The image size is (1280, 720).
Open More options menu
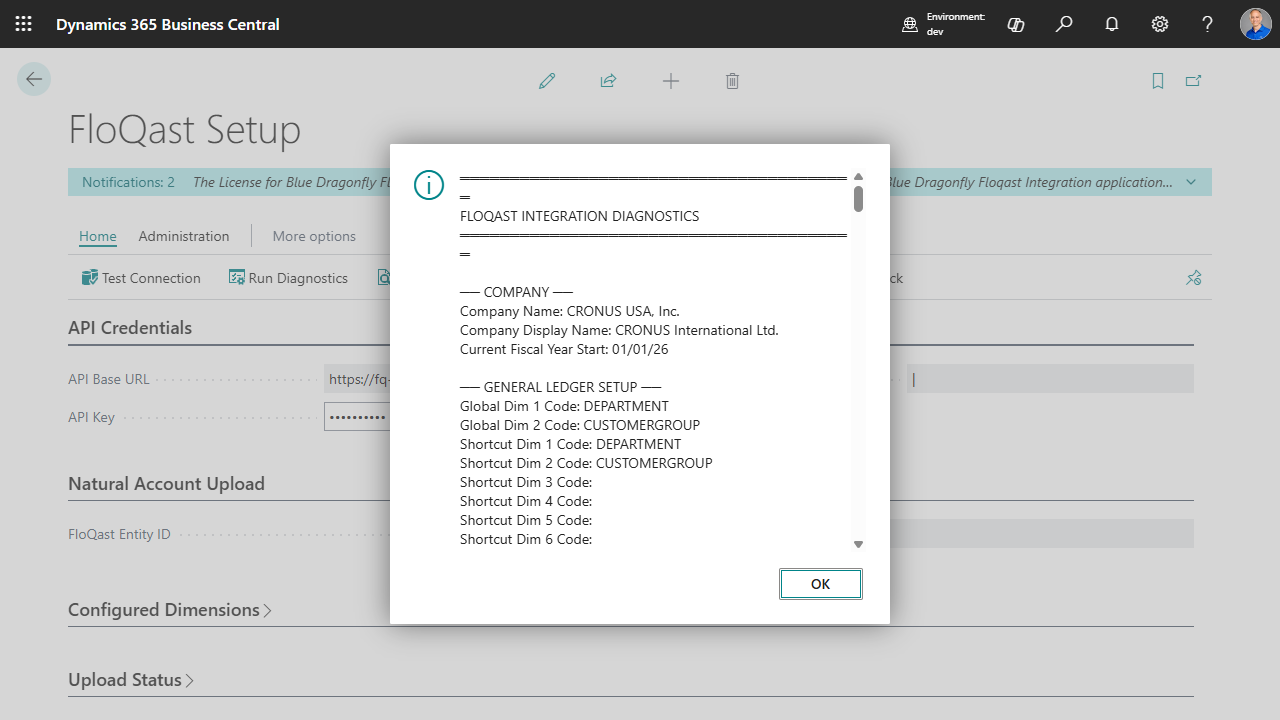pyautogui.click(x=314, y=236)
